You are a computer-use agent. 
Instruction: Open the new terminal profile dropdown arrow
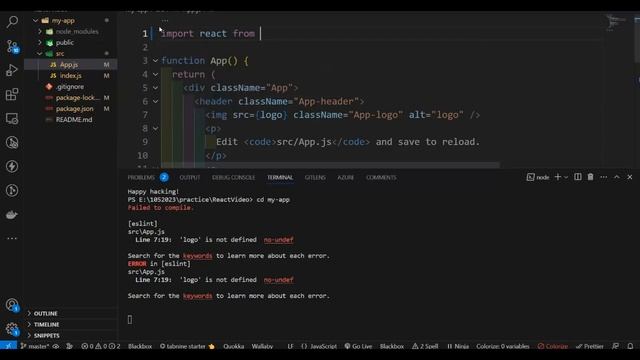point(566,177)
